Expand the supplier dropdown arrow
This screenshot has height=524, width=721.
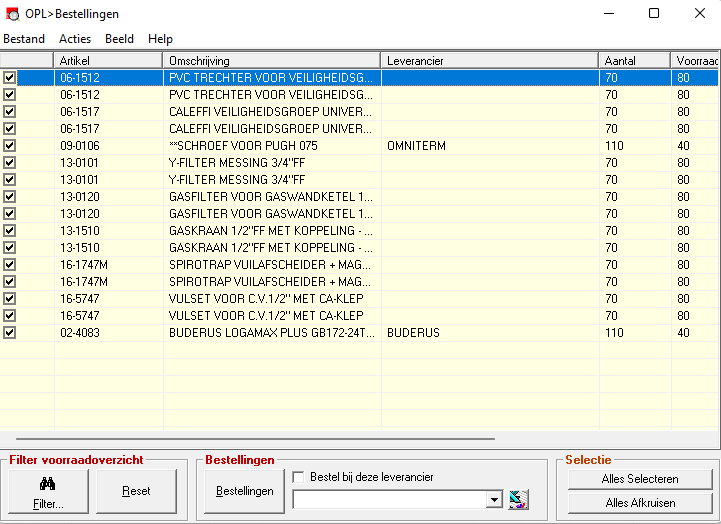click(494, 500)
